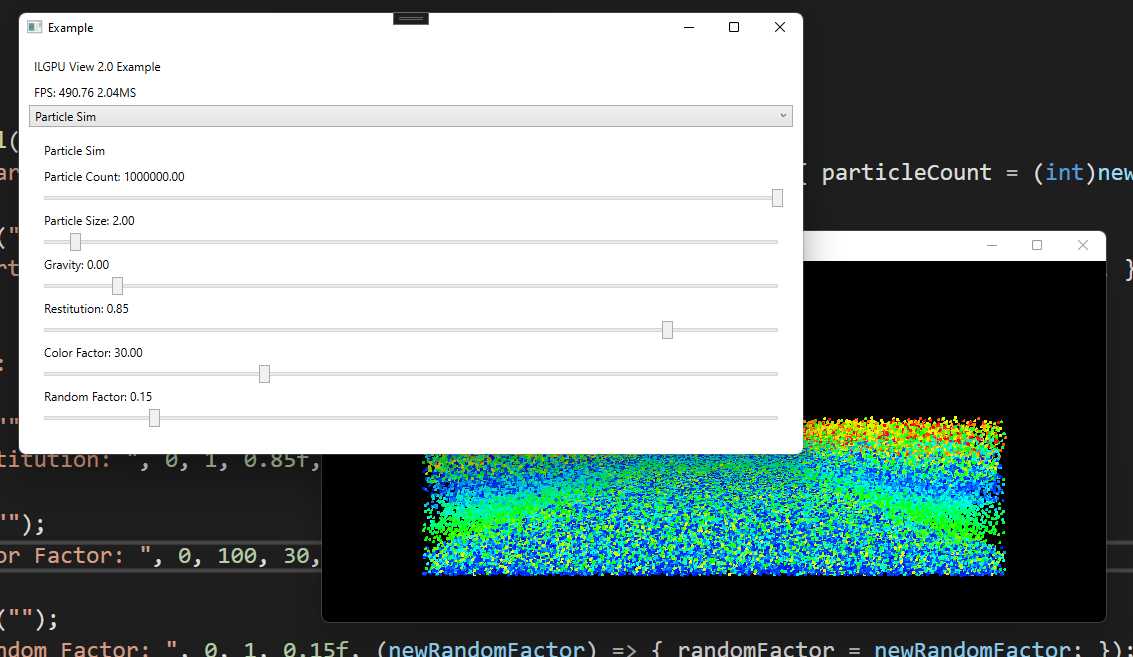Click the Particle Sim heading above sliders

pyautogui.click(x=74, y=151)
